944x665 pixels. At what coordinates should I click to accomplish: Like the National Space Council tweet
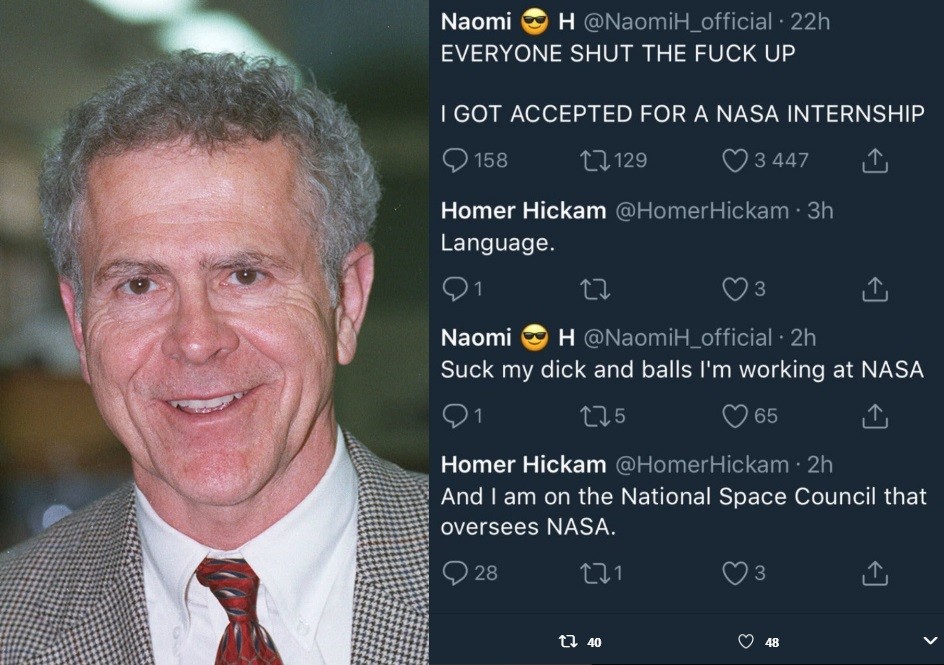735,573
